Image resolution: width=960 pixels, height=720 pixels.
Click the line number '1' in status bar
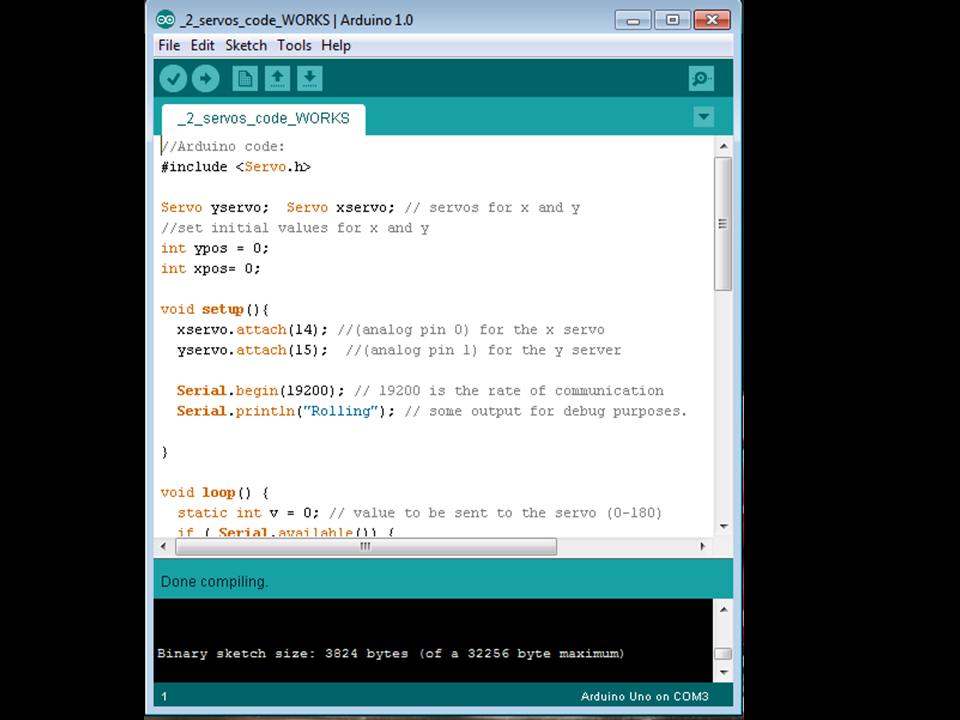164,696
